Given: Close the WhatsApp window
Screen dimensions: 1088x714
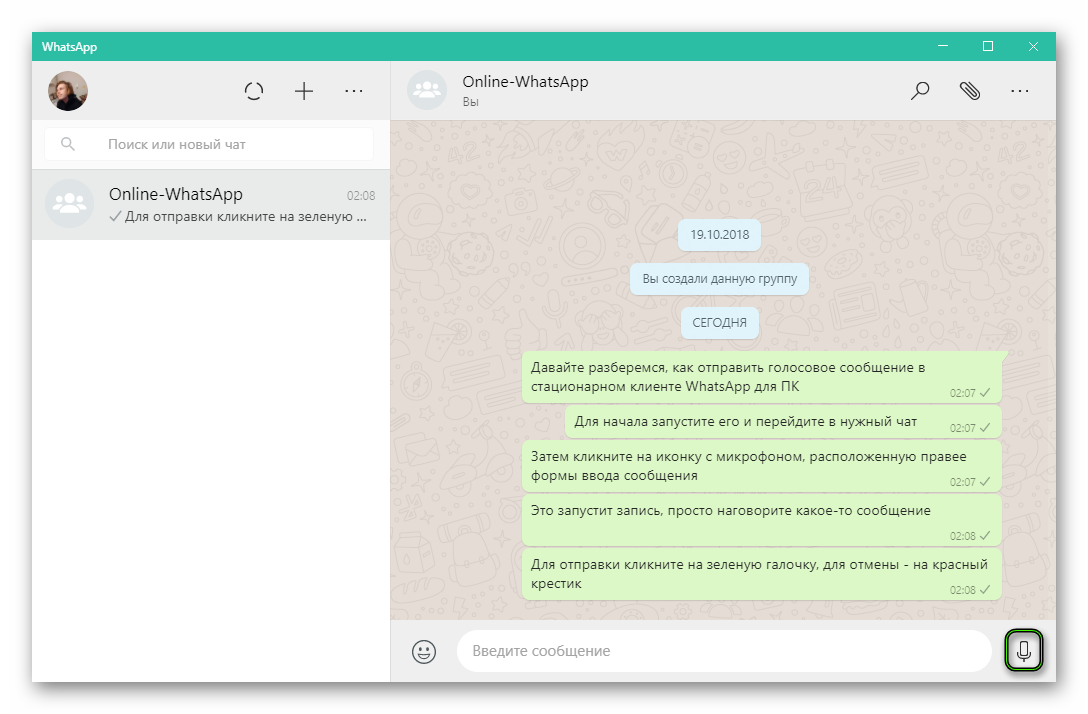Looking at the screenshot, I should point(1033,46).
